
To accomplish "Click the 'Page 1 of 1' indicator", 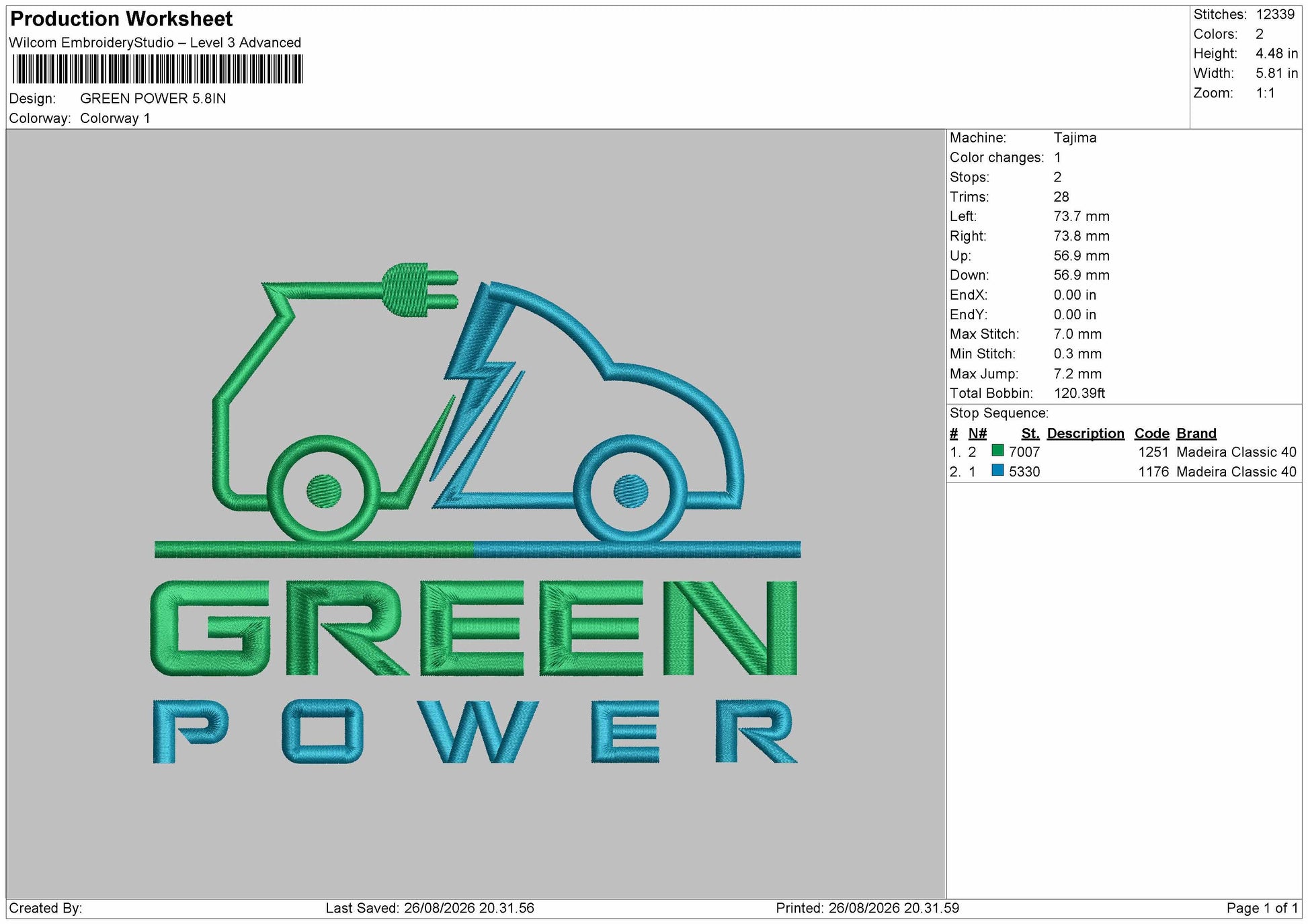I will (x=1262, y=908).
